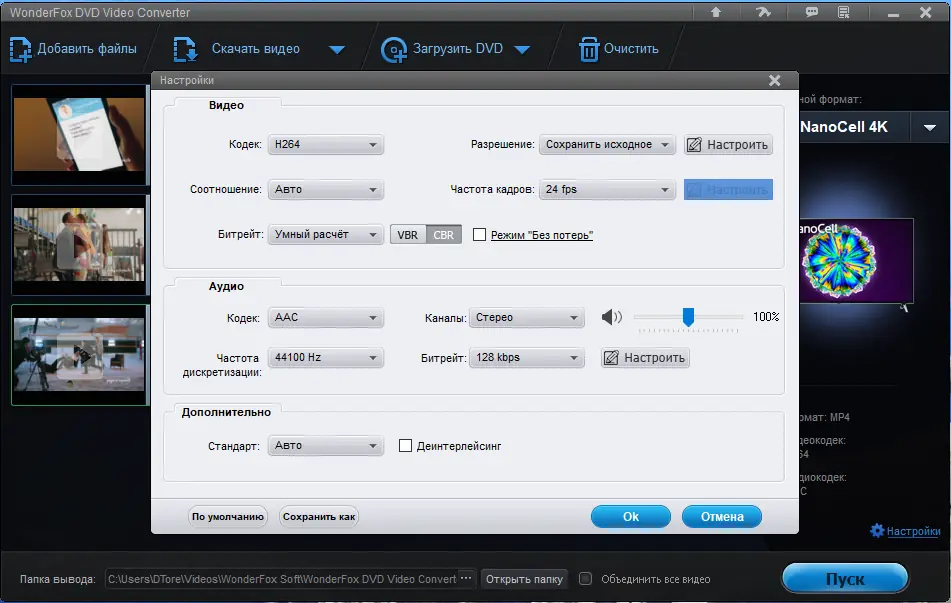951x603 pixels.
Task: Open the Частота кадров 24 fps dropdown
Action: pyautogui.click(x=607, y=189)
